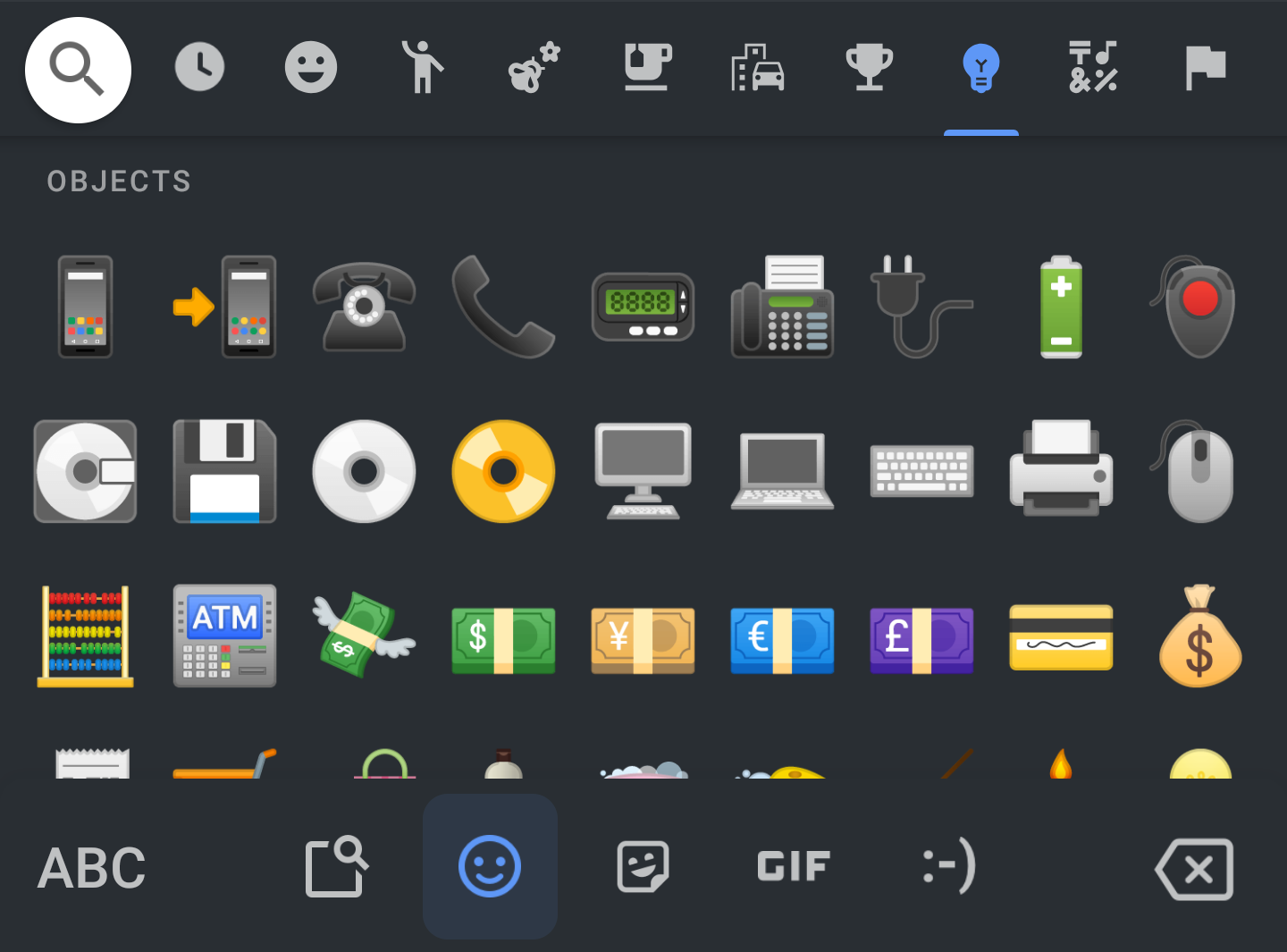Switch to smileys and emotions tab
Image resolution: width=1287 pixels, height=952 pixels.
pyautogui.click(x=311, y=67)
